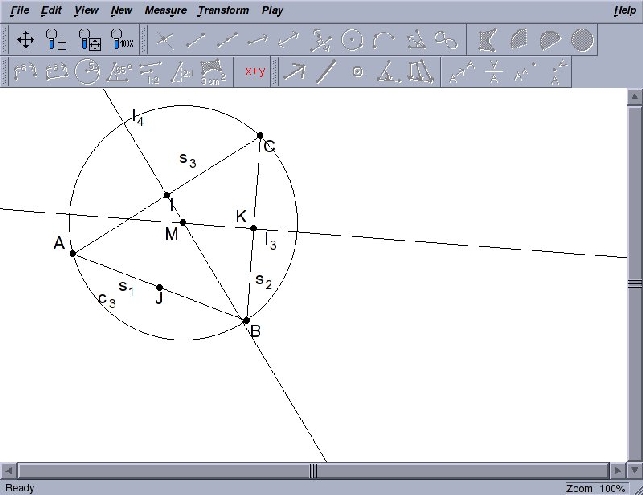This screenshot has height=495, width=643.
Task: Reset zoom with the 100% magnifier icon
Action: [x=122, y=40]
